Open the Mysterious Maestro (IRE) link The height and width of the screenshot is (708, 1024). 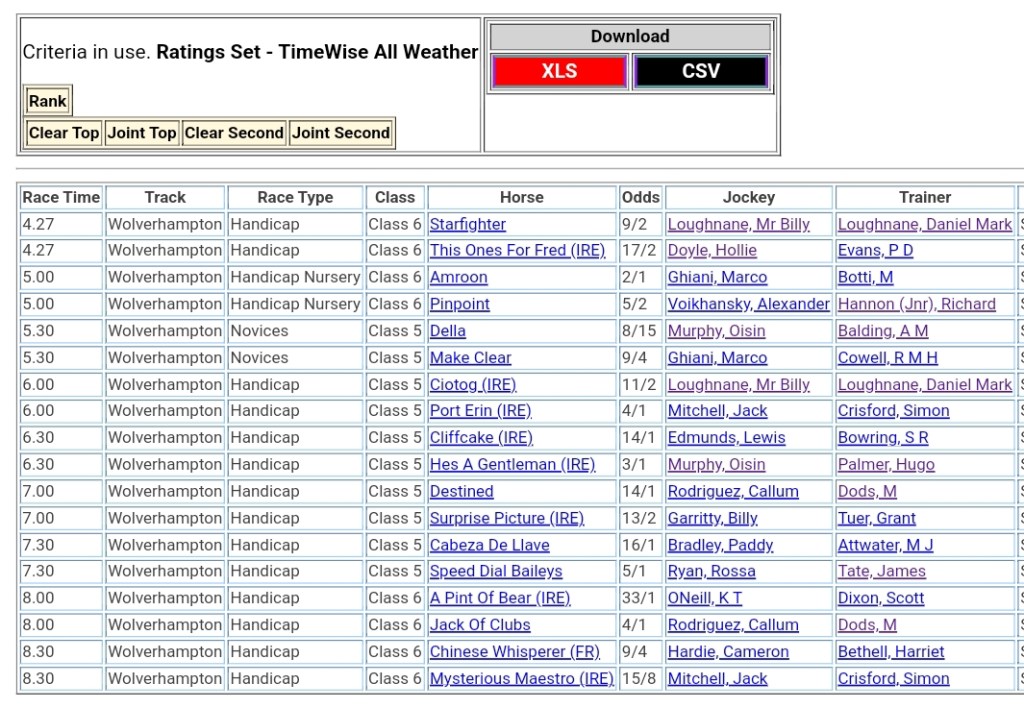[x=521, y=679]
